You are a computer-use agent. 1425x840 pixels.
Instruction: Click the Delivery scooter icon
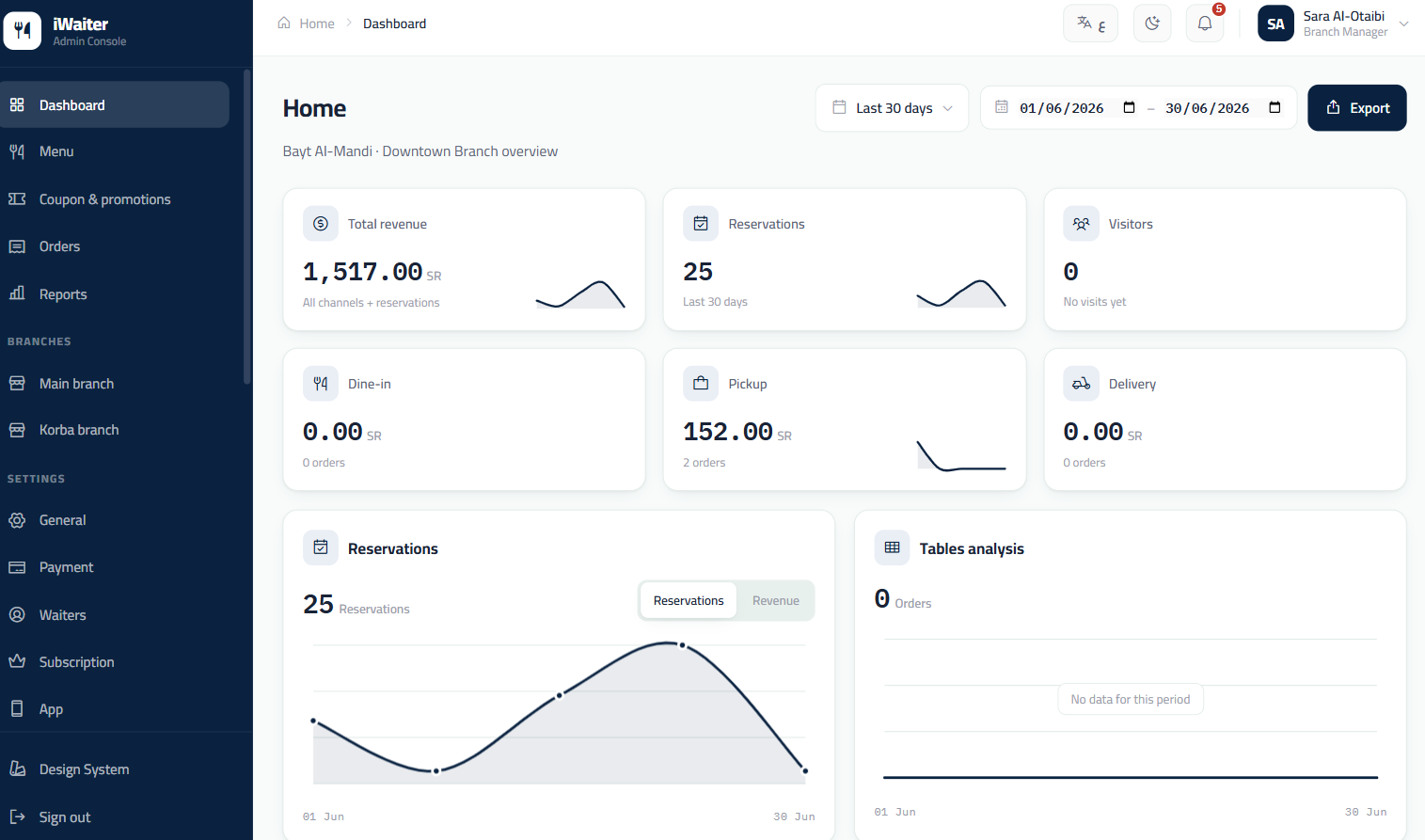pyautogui.click(x=1081, y=384)
